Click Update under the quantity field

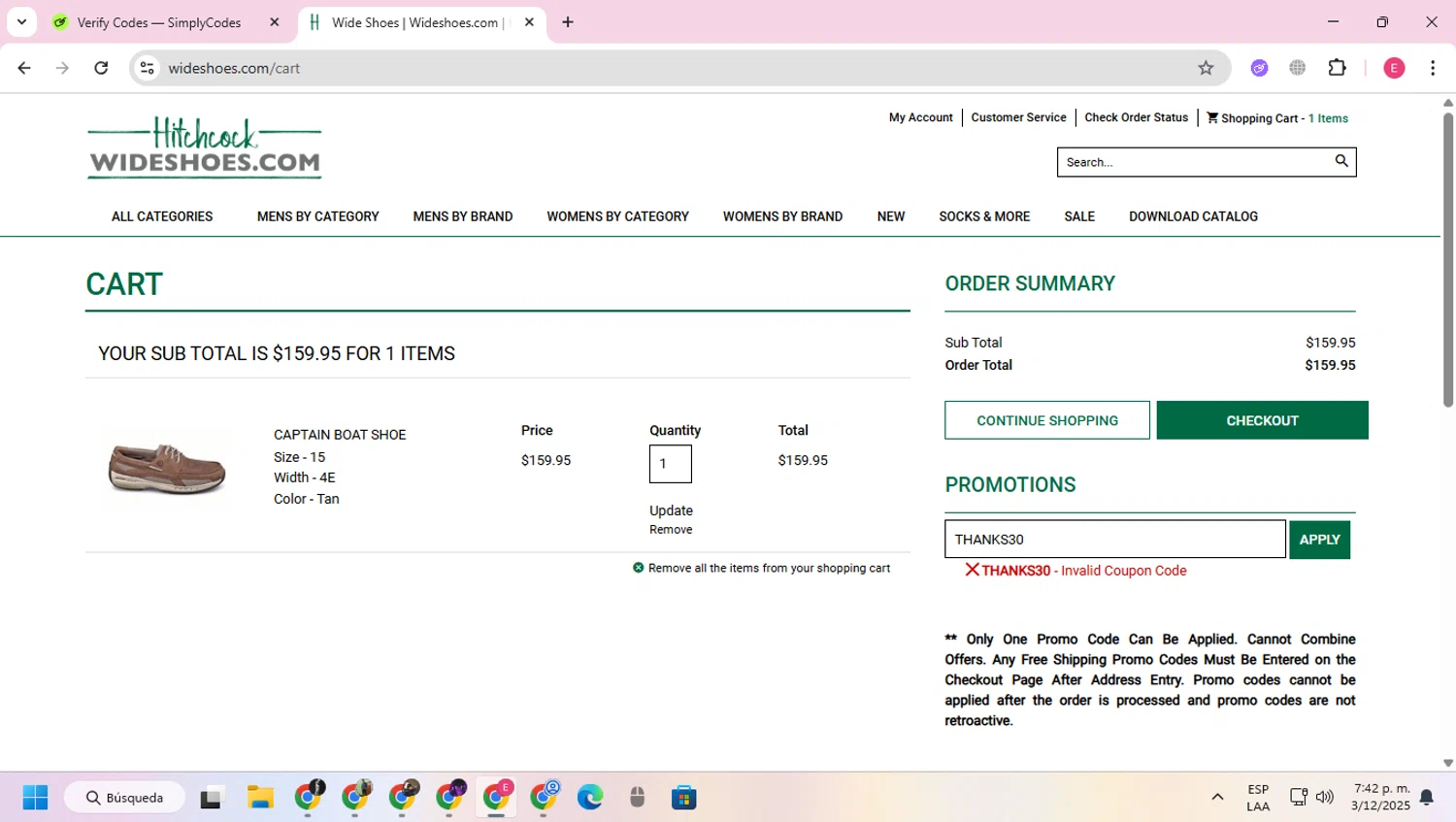(671, 510)
